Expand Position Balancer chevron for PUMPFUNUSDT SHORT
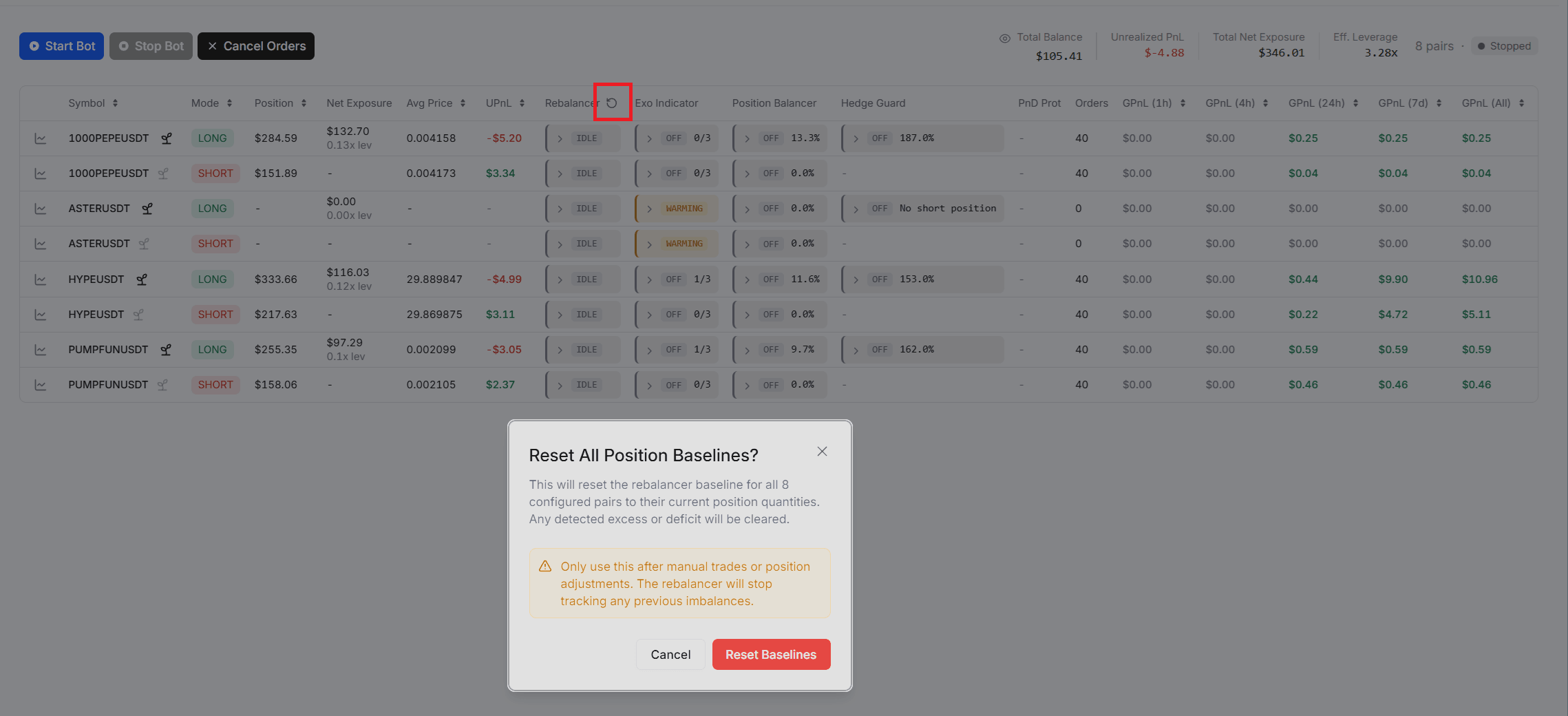This screenshot has height=716, width=1568. point(747,385)
